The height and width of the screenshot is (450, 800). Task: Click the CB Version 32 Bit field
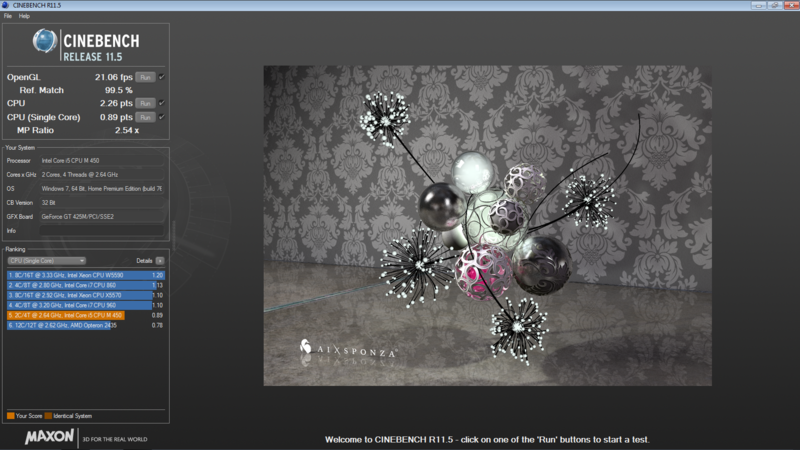point(102,203)
